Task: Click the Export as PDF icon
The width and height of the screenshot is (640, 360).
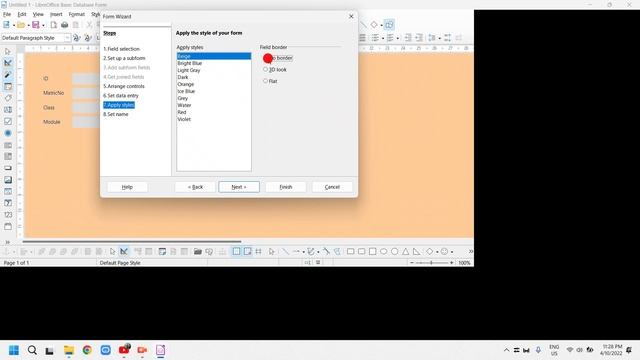Action: tap(54, 25)
